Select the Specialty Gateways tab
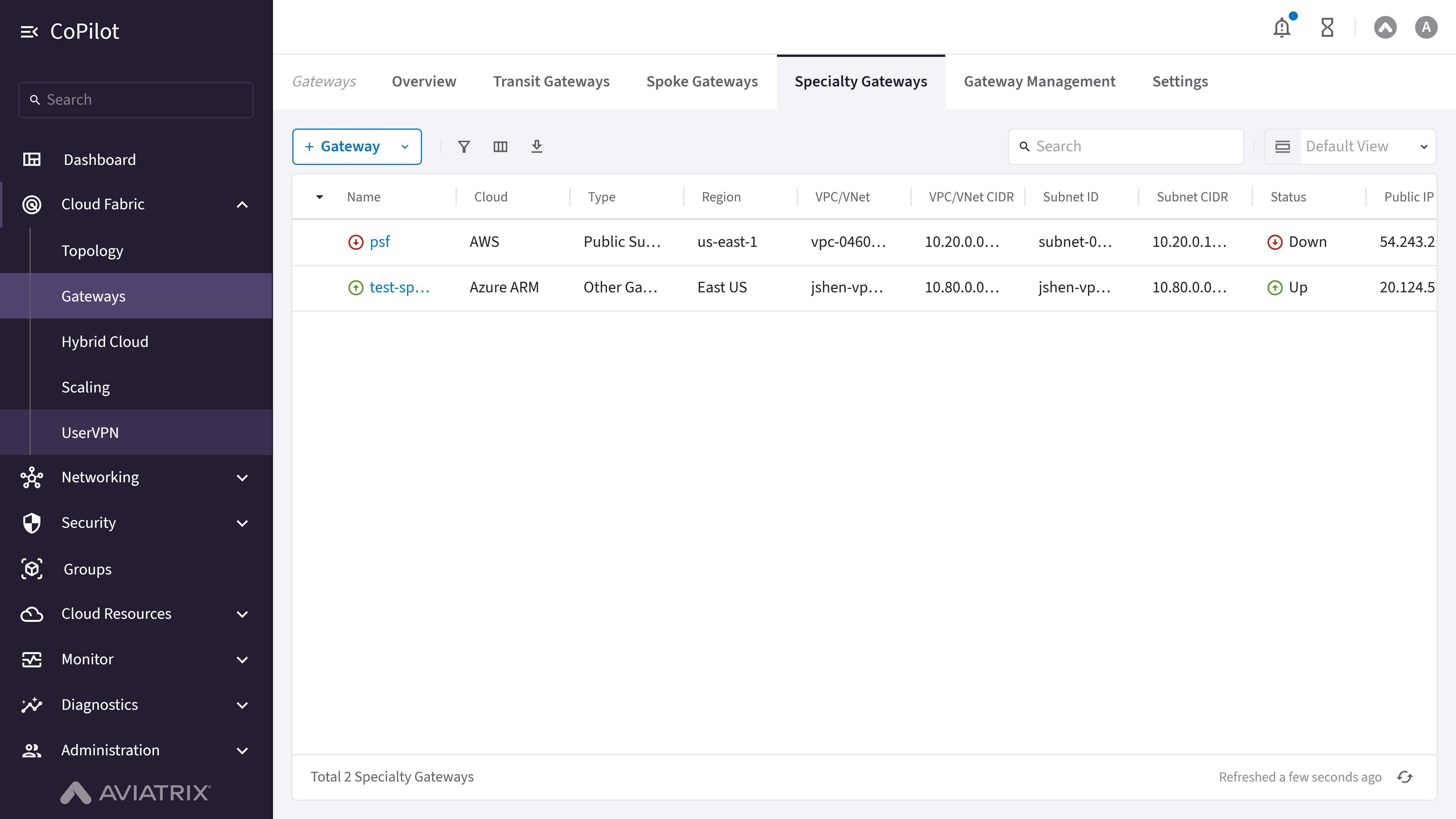Viewport: 1456px width, 819px height. [x=861, y=82]
